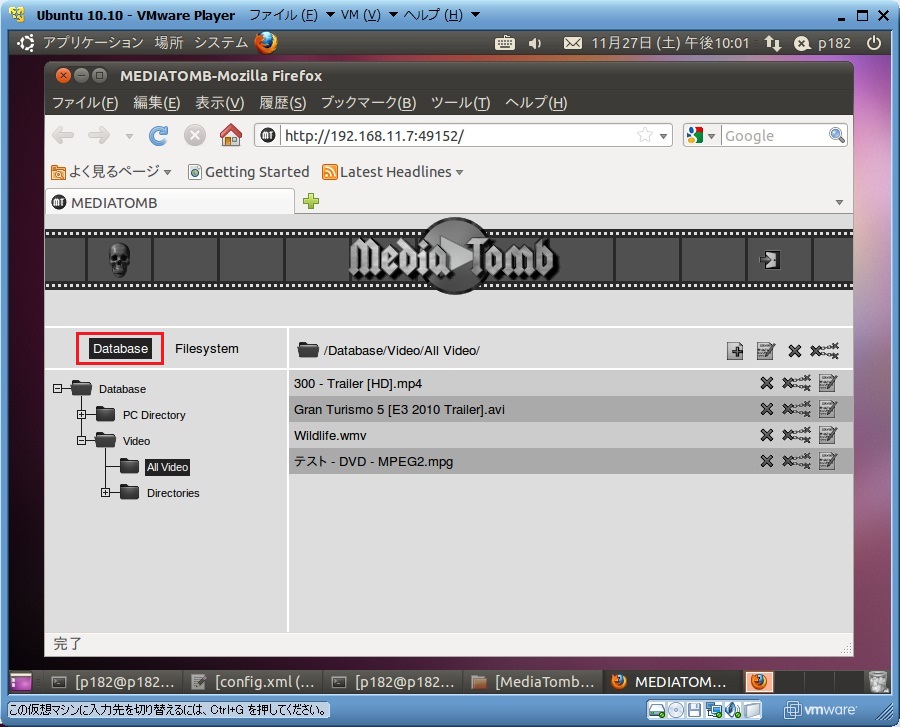Open Wildlife.wmv file link
The height and width of the screenshot is (727, 900).
[x=330, y=436]
